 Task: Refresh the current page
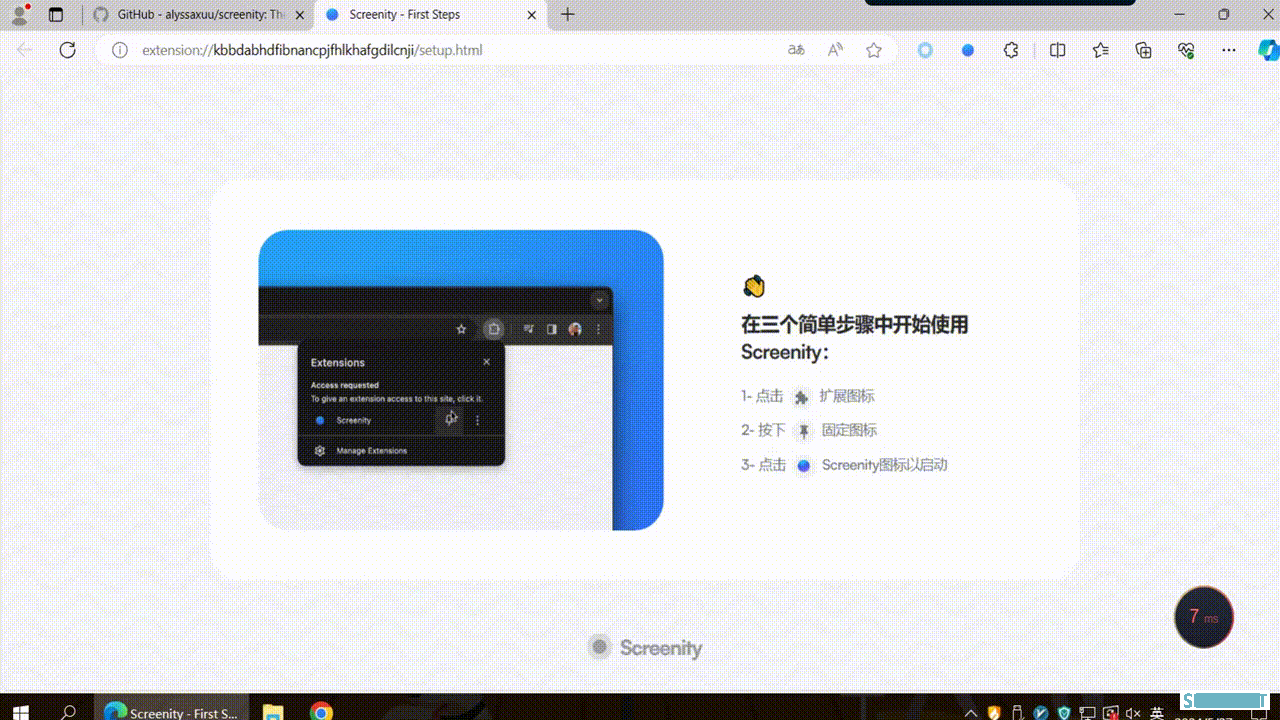click(x=67, y=50)
